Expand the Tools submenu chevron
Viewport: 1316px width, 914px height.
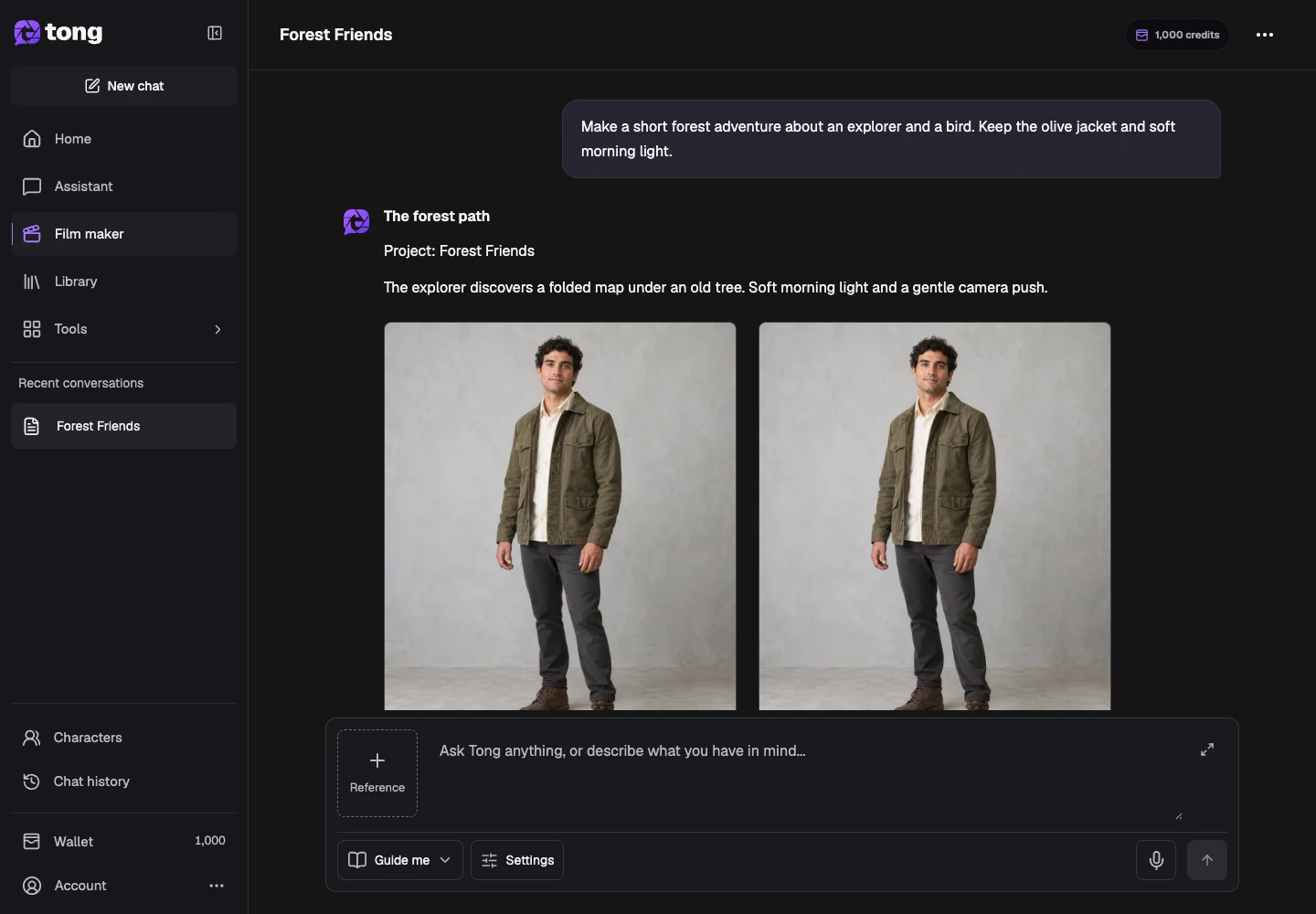coord(218,329)
